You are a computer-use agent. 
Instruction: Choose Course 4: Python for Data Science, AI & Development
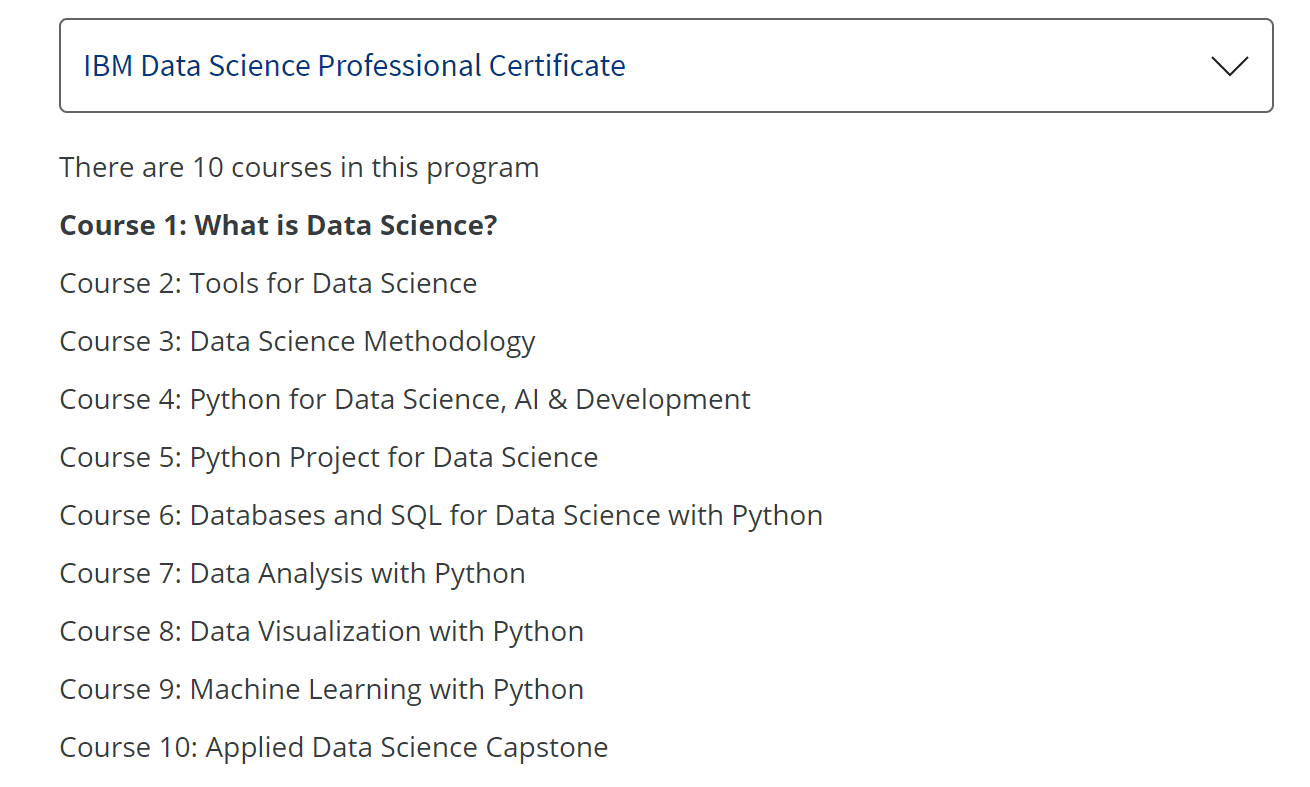405,399
